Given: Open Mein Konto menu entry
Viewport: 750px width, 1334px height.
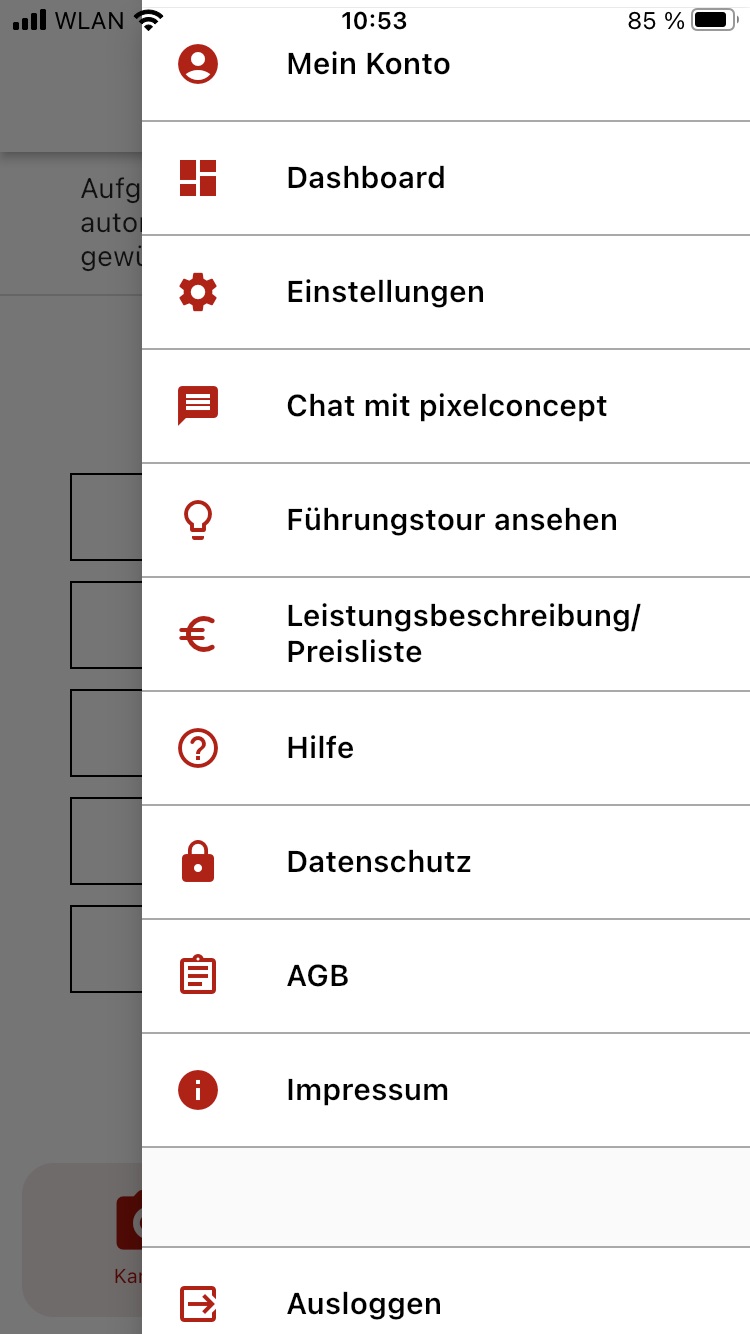Looking at the screenshot, I should pos(368,64).
